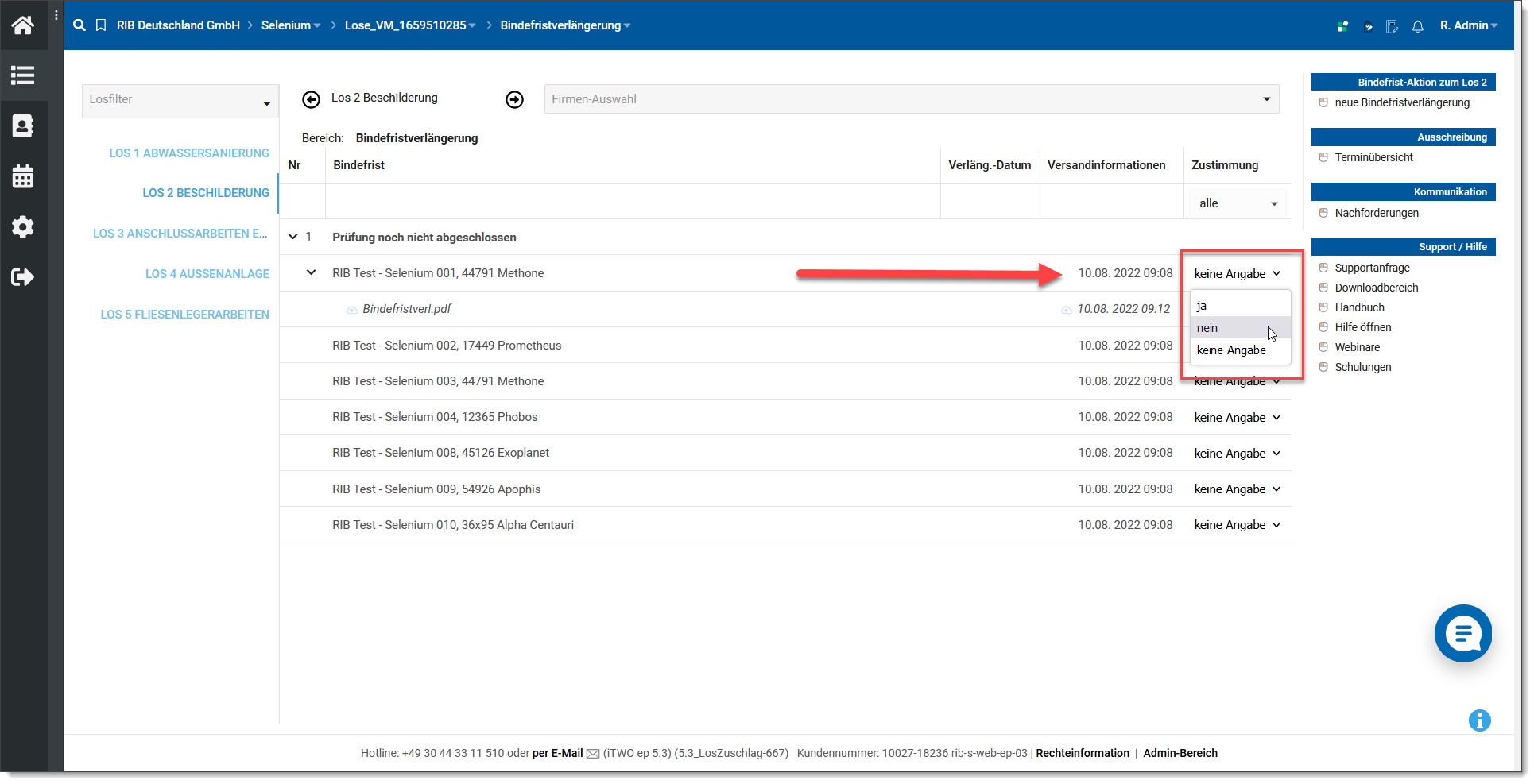Open the clipboard checklist icon
Image resolution: width=1534 pixels, height=784 pixels.
1367,26
